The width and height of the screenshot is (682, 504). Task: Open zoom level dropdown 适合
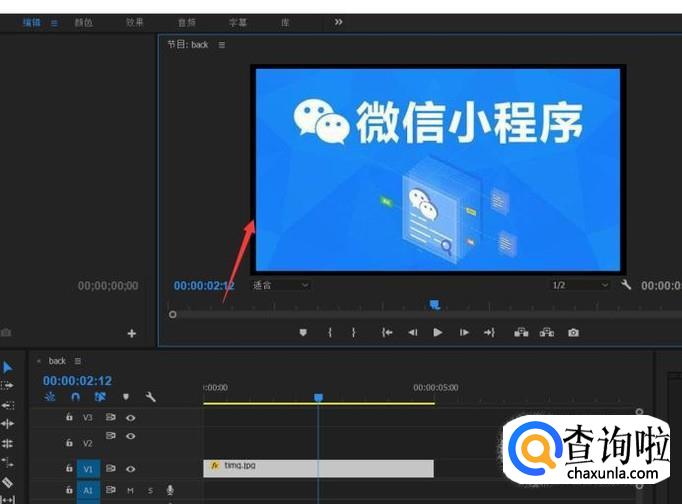pos(281,285)
